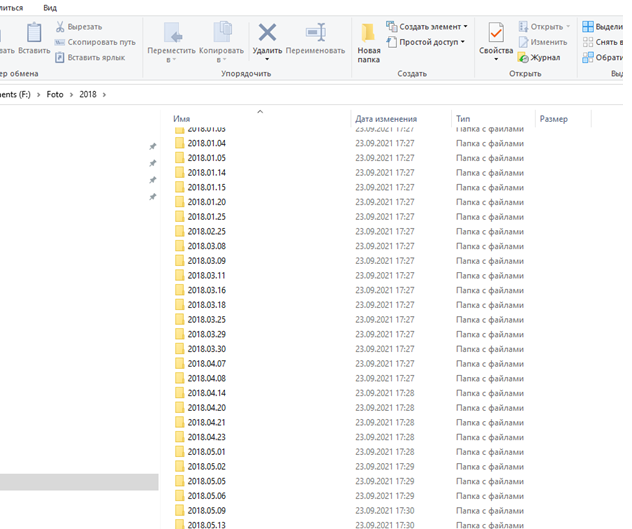Click the Открыть ribbon button
632x529 pixels.
pyautogui.click(x=544, y=27)
